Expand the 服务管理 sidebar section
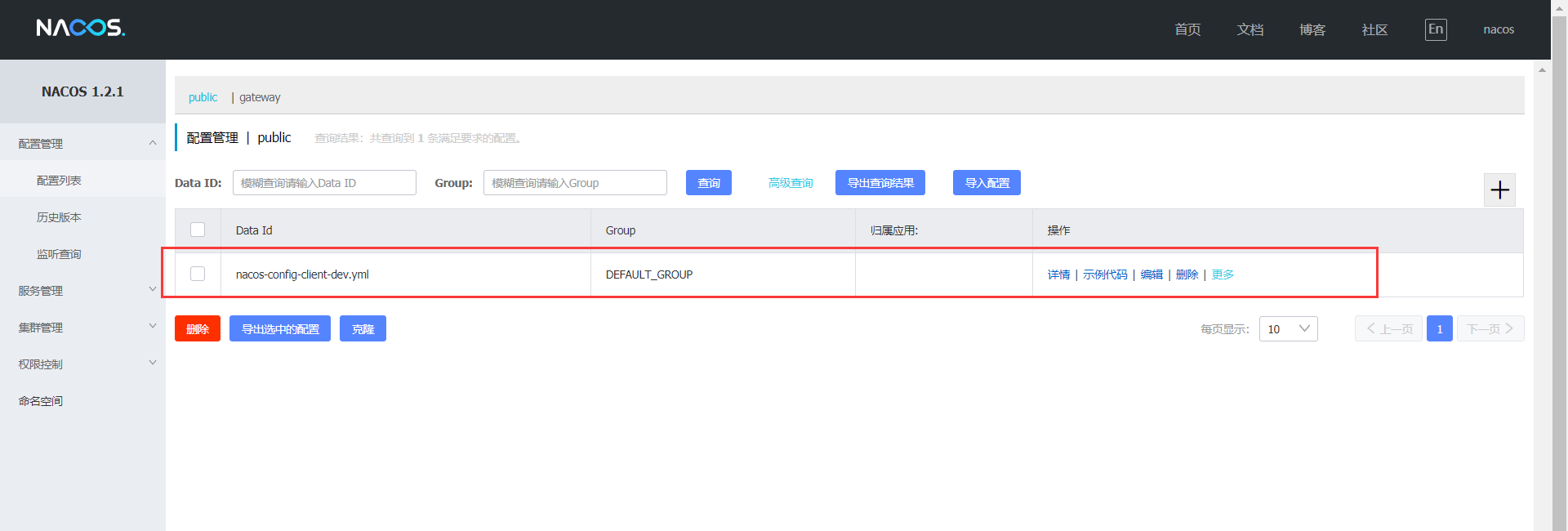 [82, 290]
